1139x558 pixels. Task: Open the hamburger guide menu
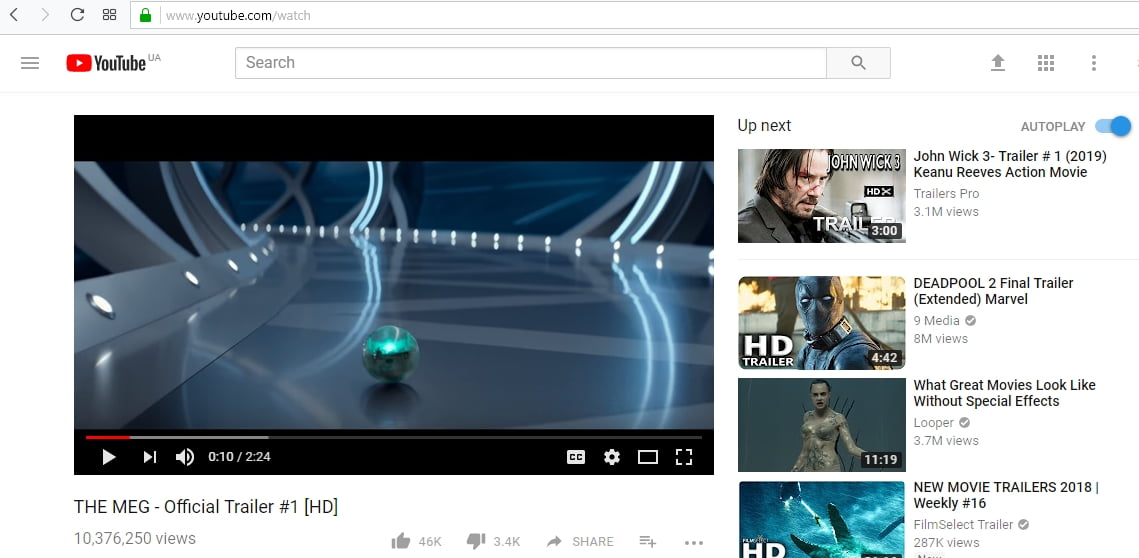[x=30, y=63]
